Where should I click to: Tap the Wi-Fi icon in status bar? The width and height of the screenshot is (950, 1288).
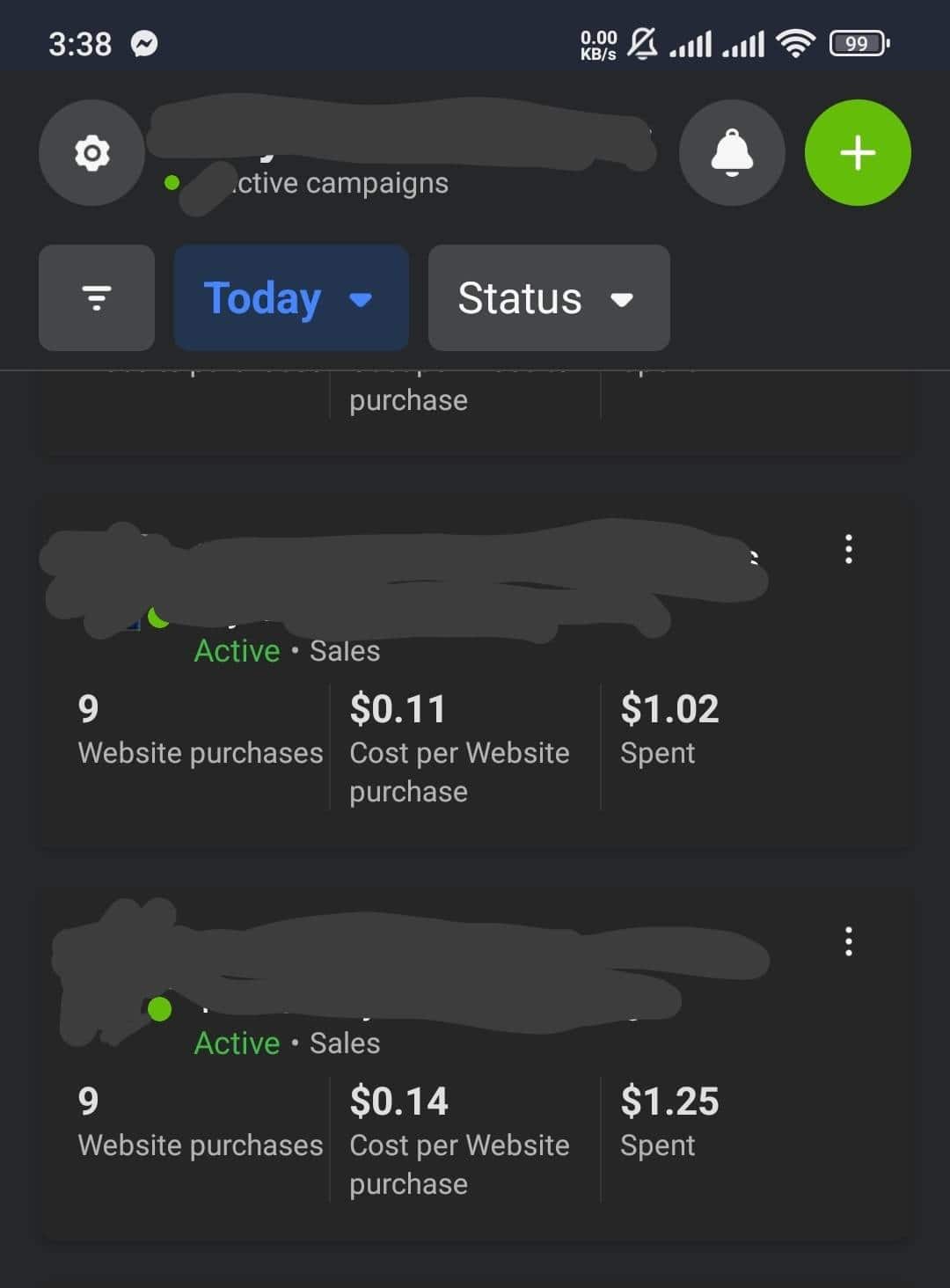(795, 42)
